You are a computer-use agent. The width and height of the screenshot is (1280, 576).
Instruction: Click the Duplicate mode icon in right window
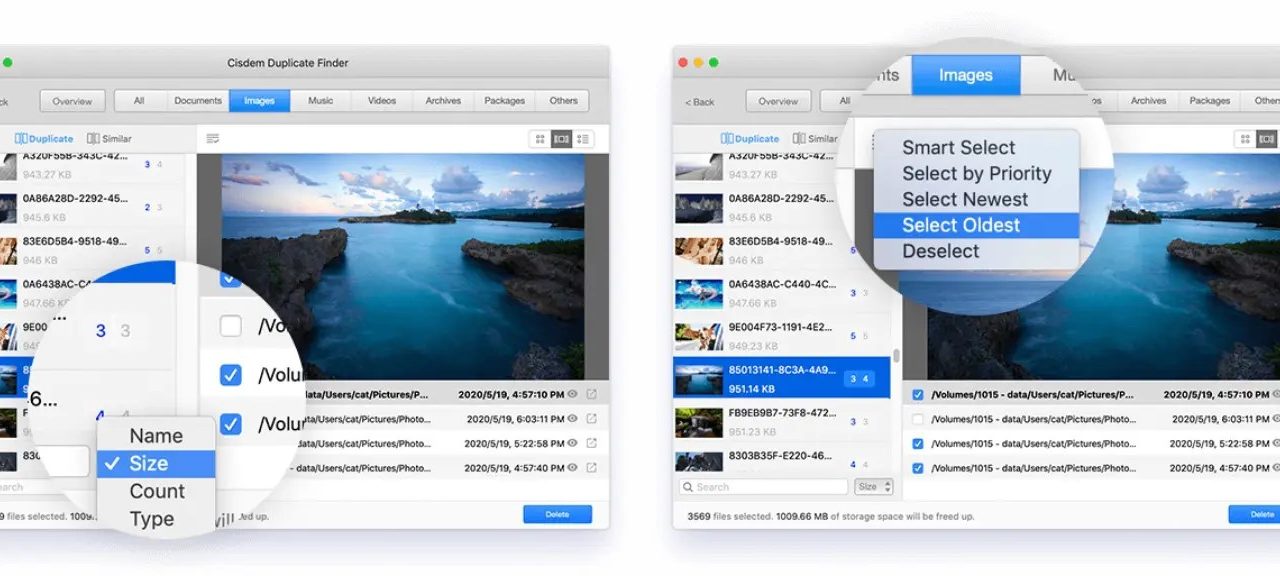pyautogui.click(x=727, y=139)
